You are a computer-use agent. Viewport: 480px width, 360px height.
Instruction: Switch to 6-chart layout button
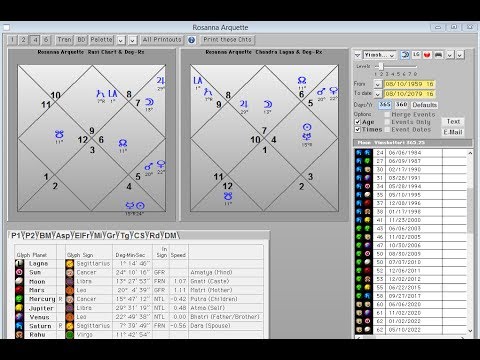46,40
